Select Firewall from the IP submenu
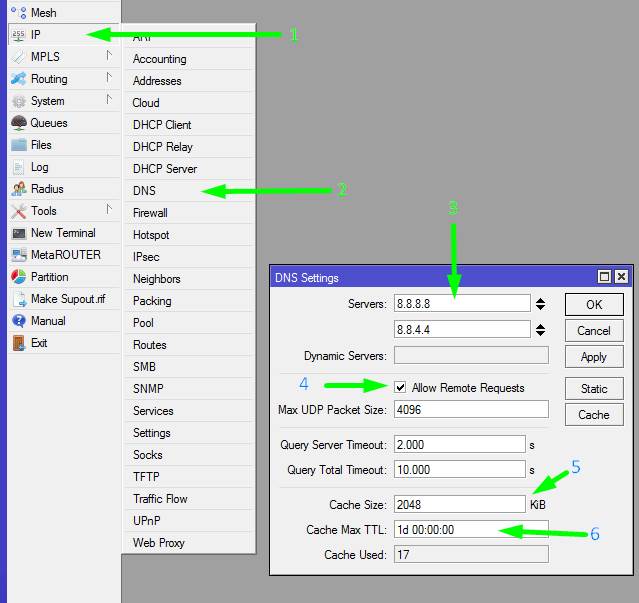This screenshot has height=603, width=639. point(150,213)
